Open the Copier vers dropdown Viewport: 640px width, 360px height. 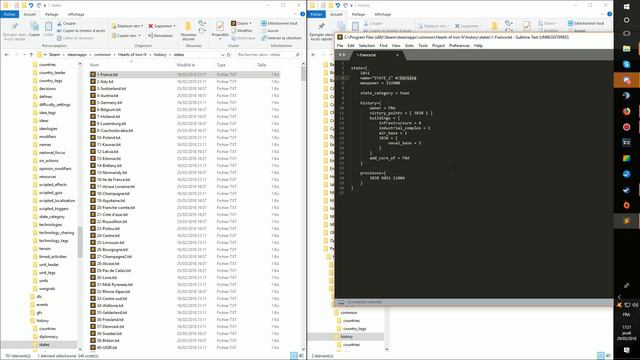[126, 36]
